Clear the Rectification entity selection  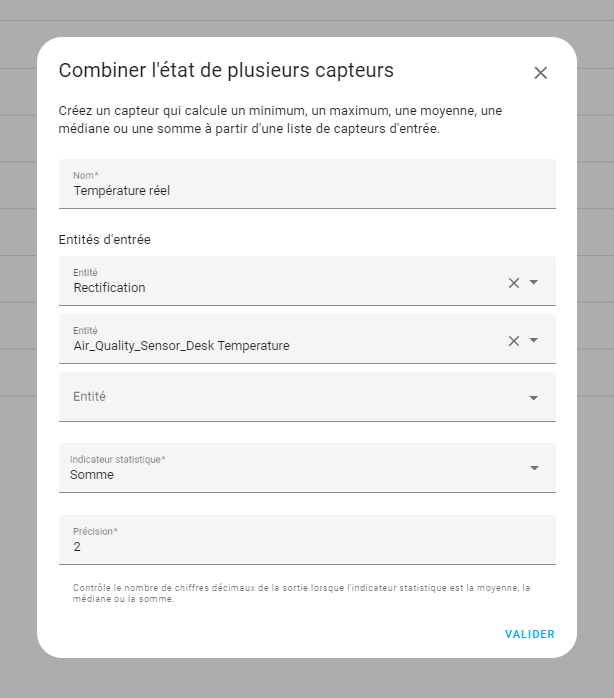coord(514,283)
